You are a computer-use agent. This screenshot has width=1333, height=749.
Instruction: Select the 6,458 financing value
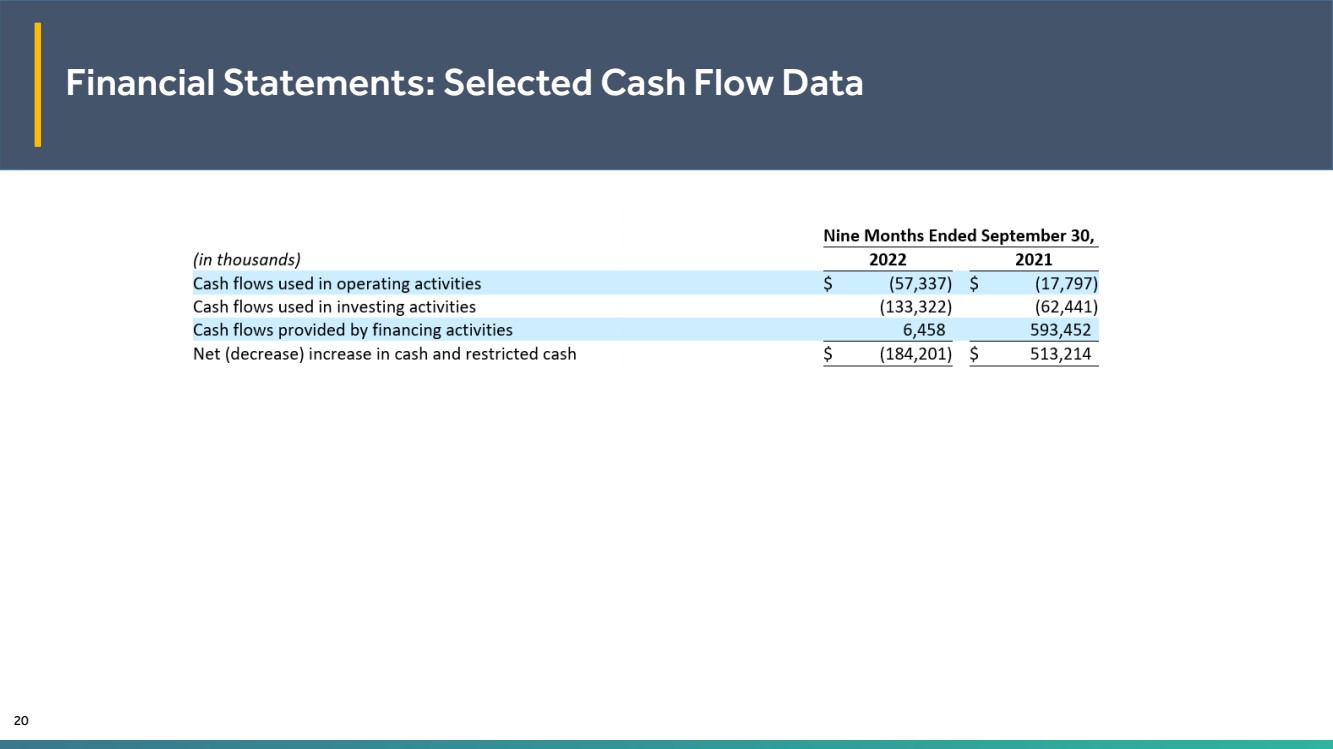point(923,330)
